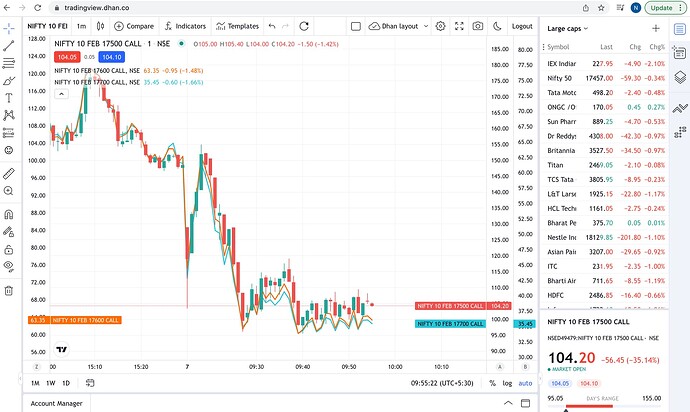Open the prediction and measurement tools
This screenshot has width=690, height=412.
(x=9, y=132)
